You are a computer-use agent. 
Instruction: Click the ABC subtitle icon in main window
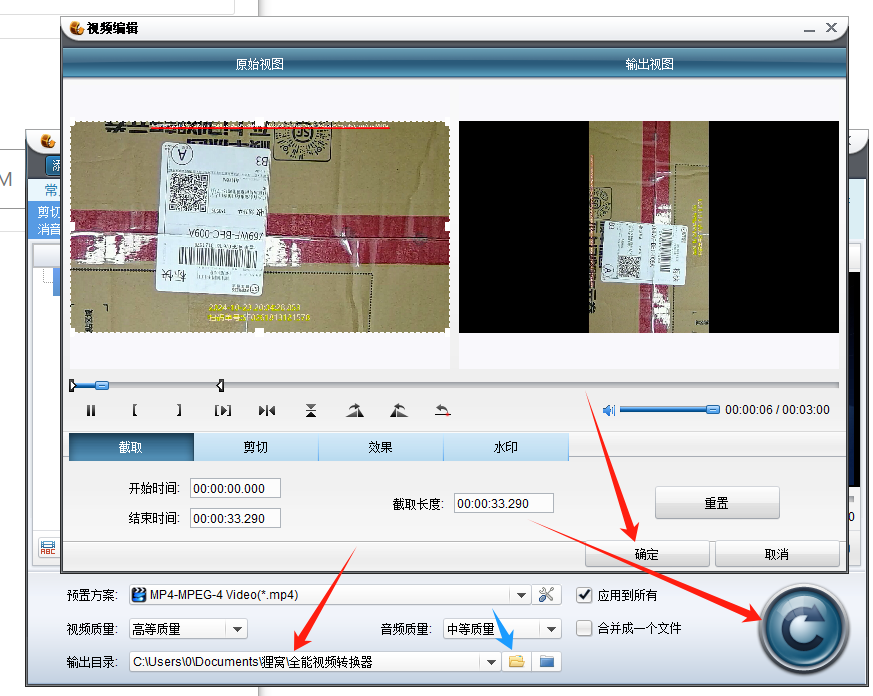click(48, 548)
